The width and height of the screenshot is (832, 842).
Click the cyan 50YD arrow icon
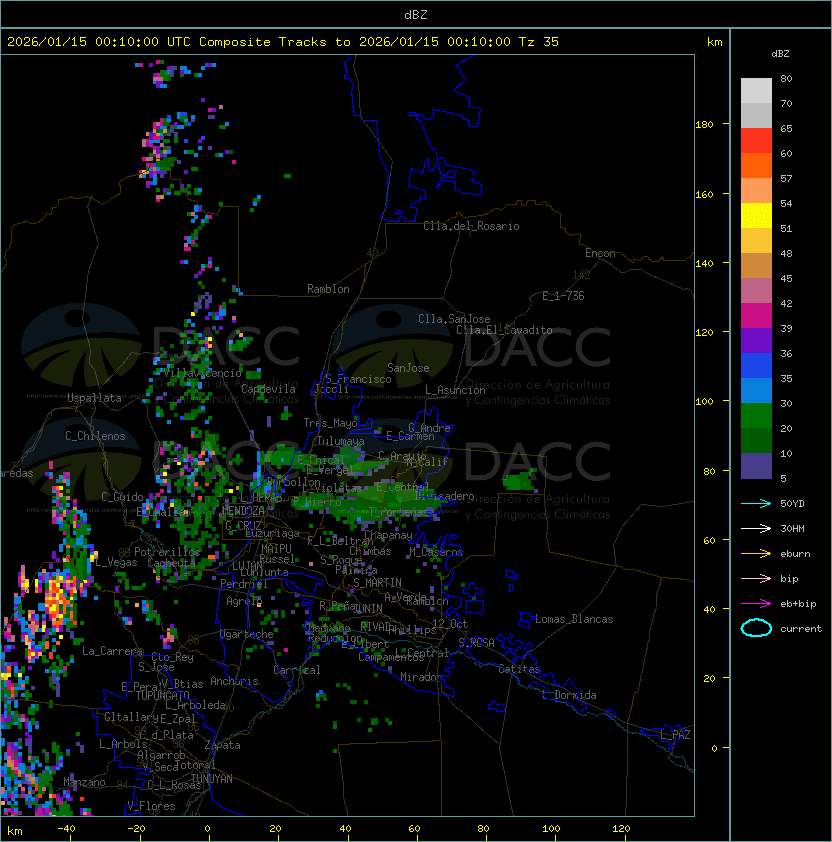tap(756, 504)
